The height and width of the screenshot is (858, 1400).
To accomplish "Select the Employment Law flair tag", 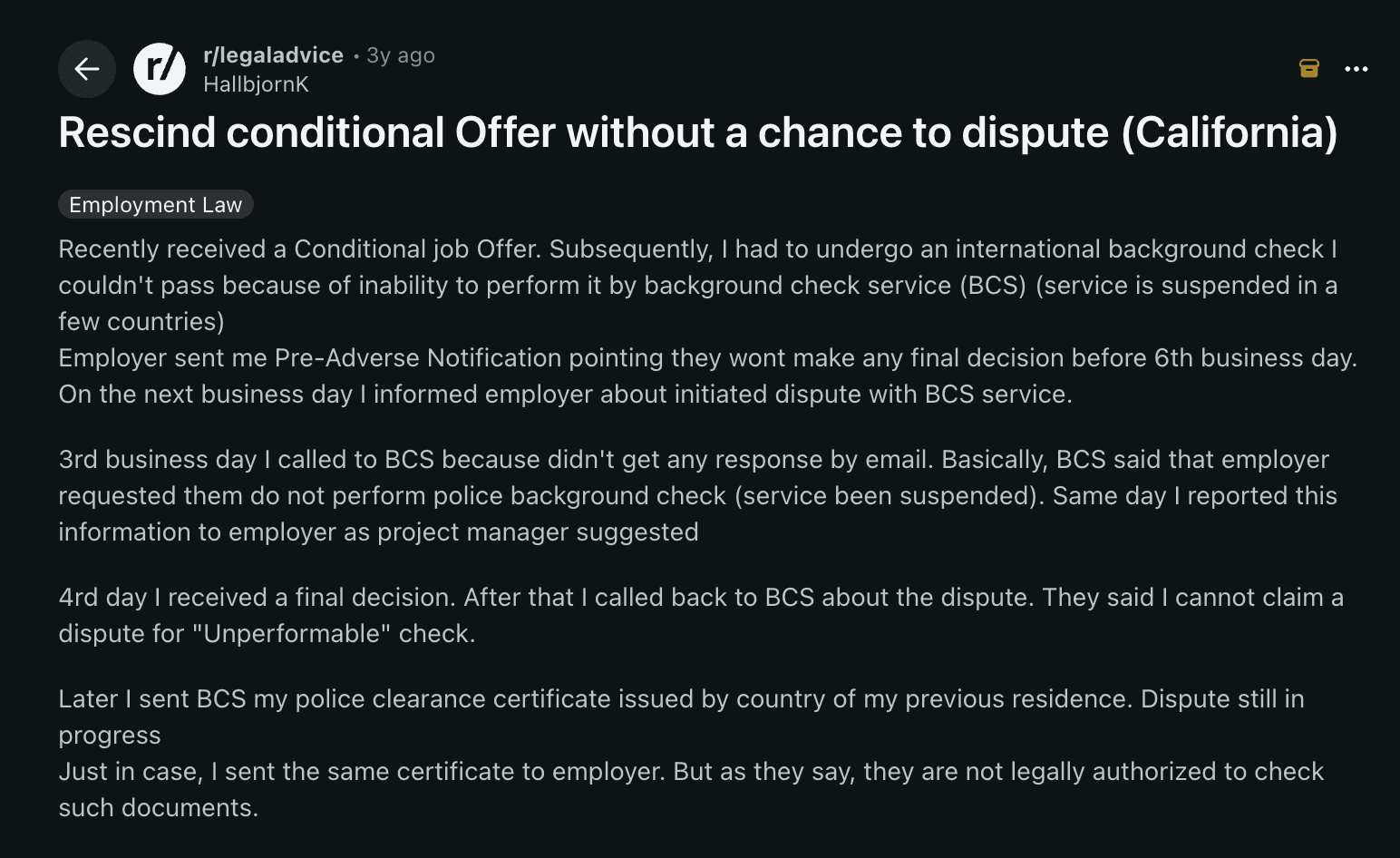I will pos(156,204).
